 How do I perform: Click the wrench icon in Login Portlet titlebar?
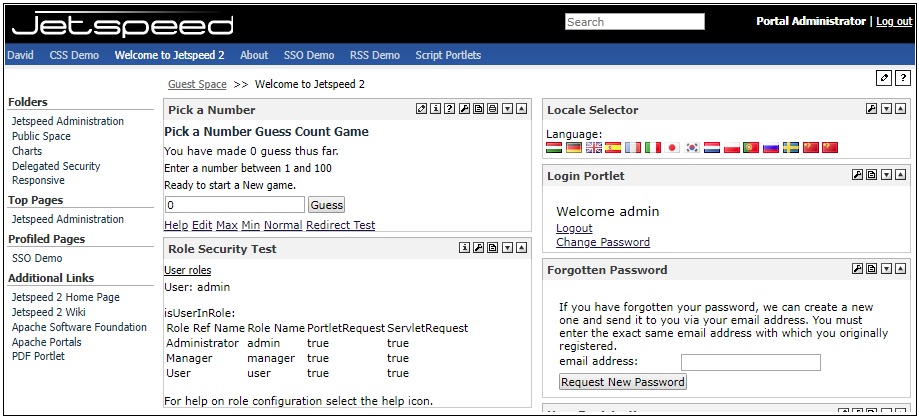[x=857, y=175]
